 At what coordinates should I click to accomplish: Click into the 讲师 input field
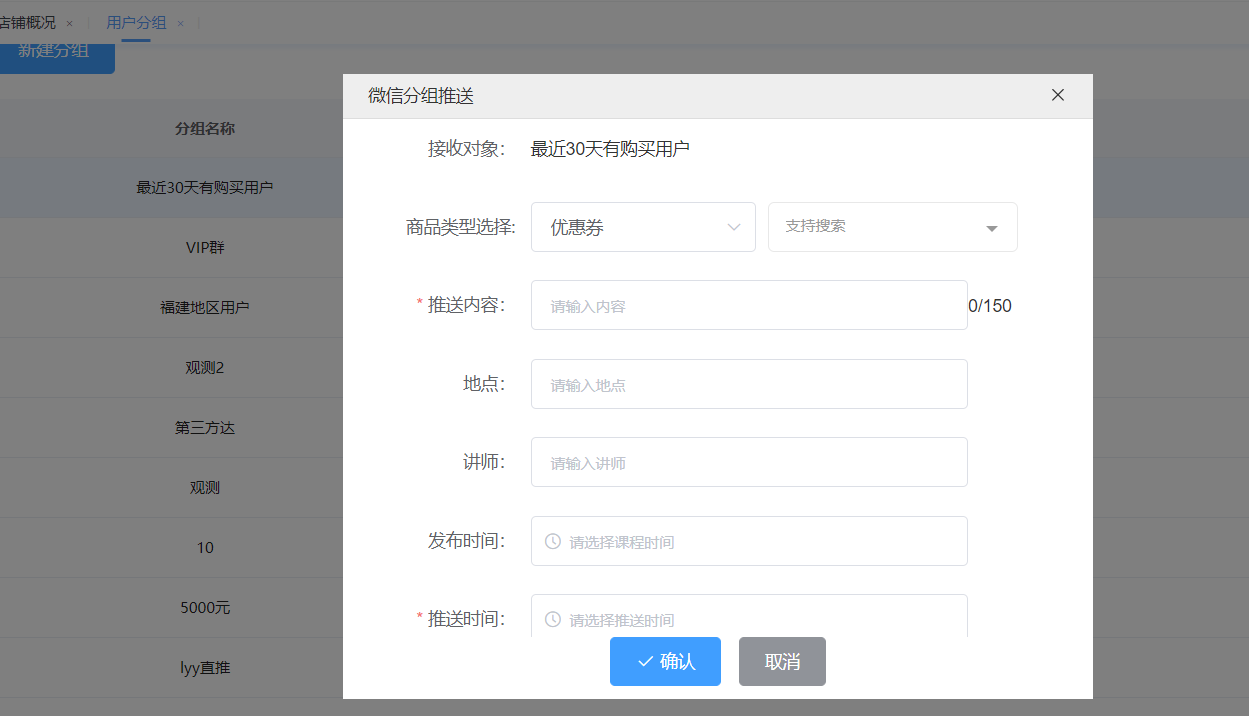748,463
